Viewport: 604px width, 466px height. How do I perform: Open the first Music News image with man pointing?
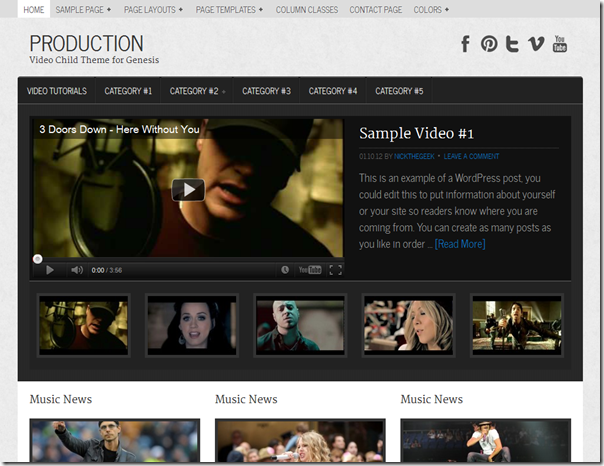pyautogui.click(x=115, y=441)
